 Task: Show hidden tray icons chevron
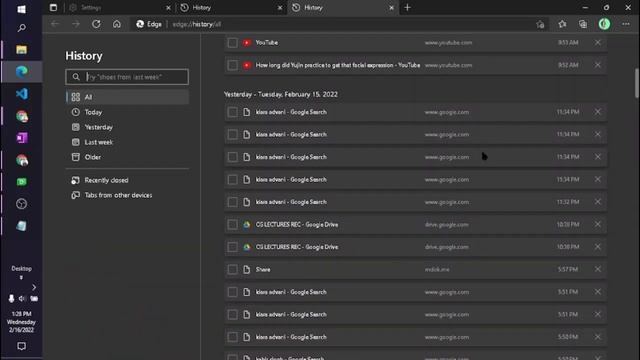(x=34, y=288)
